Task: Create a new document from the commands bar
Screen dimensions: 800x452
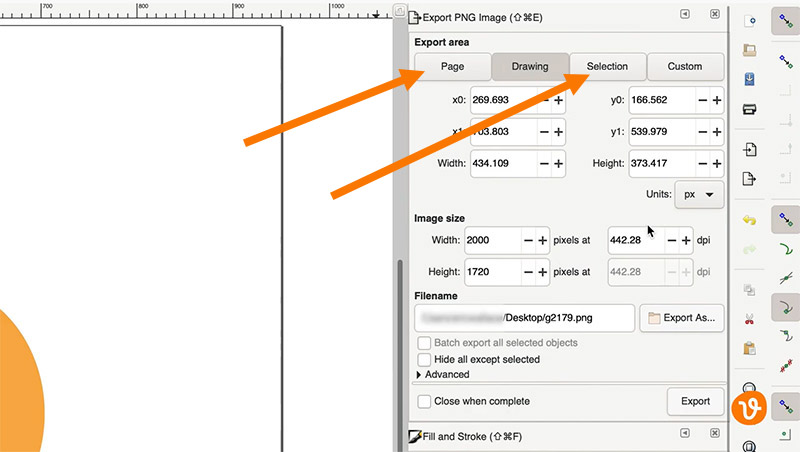Action: coord(749,21)
